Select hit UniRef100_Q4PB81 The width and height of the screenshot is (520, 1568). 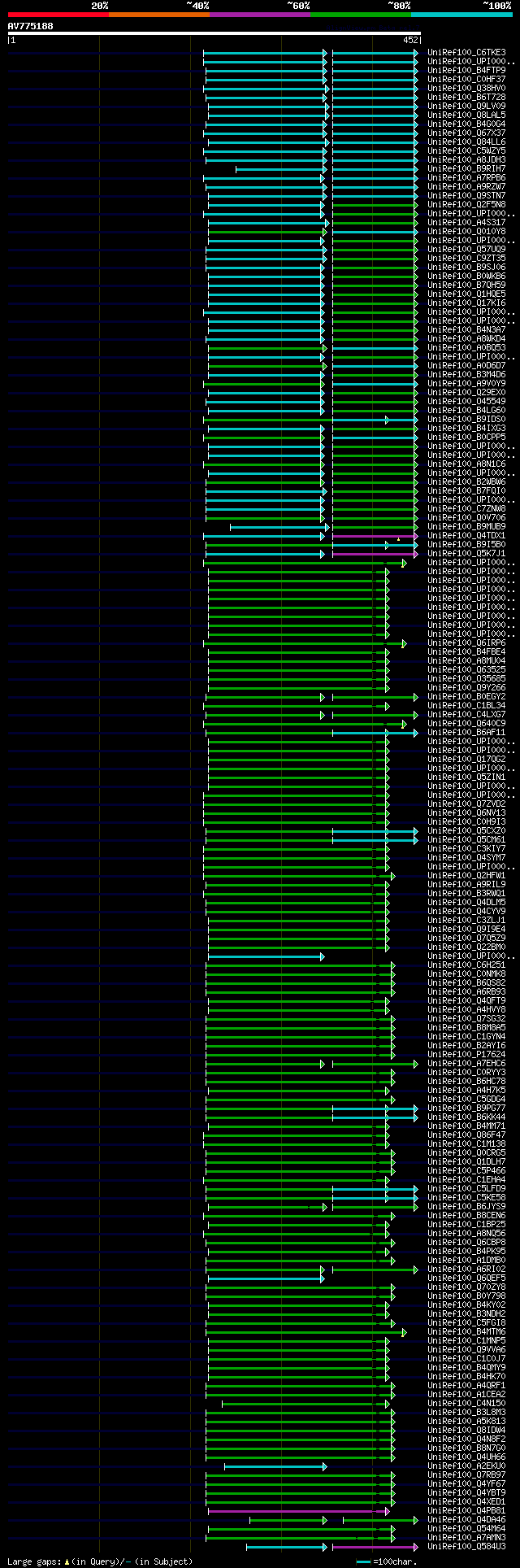[466, 1511]
